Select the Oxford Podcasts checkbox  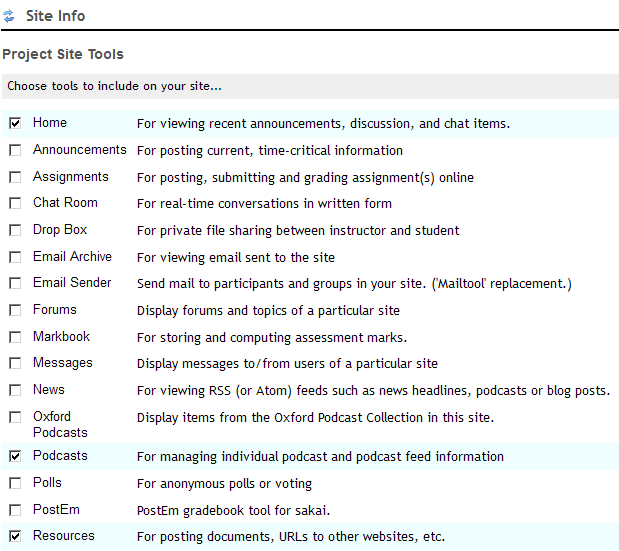click(x=15, y=417)
